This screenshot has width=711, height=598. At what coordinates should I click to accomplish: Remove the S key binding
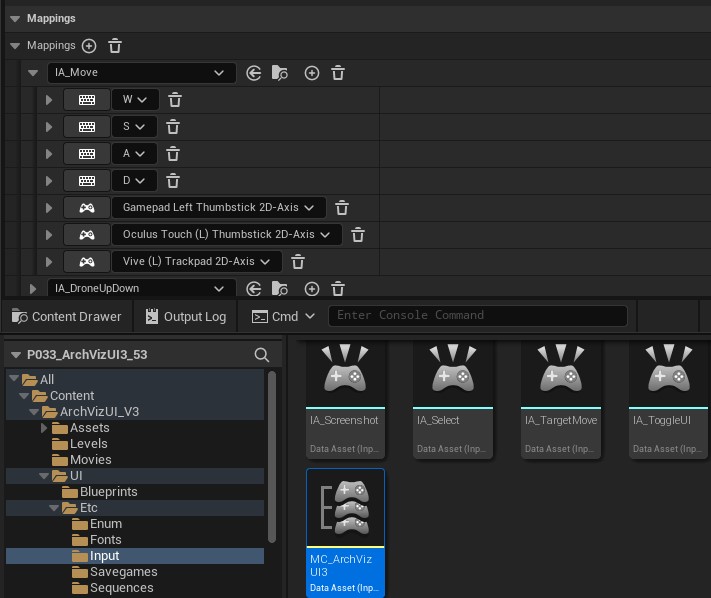(173, 127)
